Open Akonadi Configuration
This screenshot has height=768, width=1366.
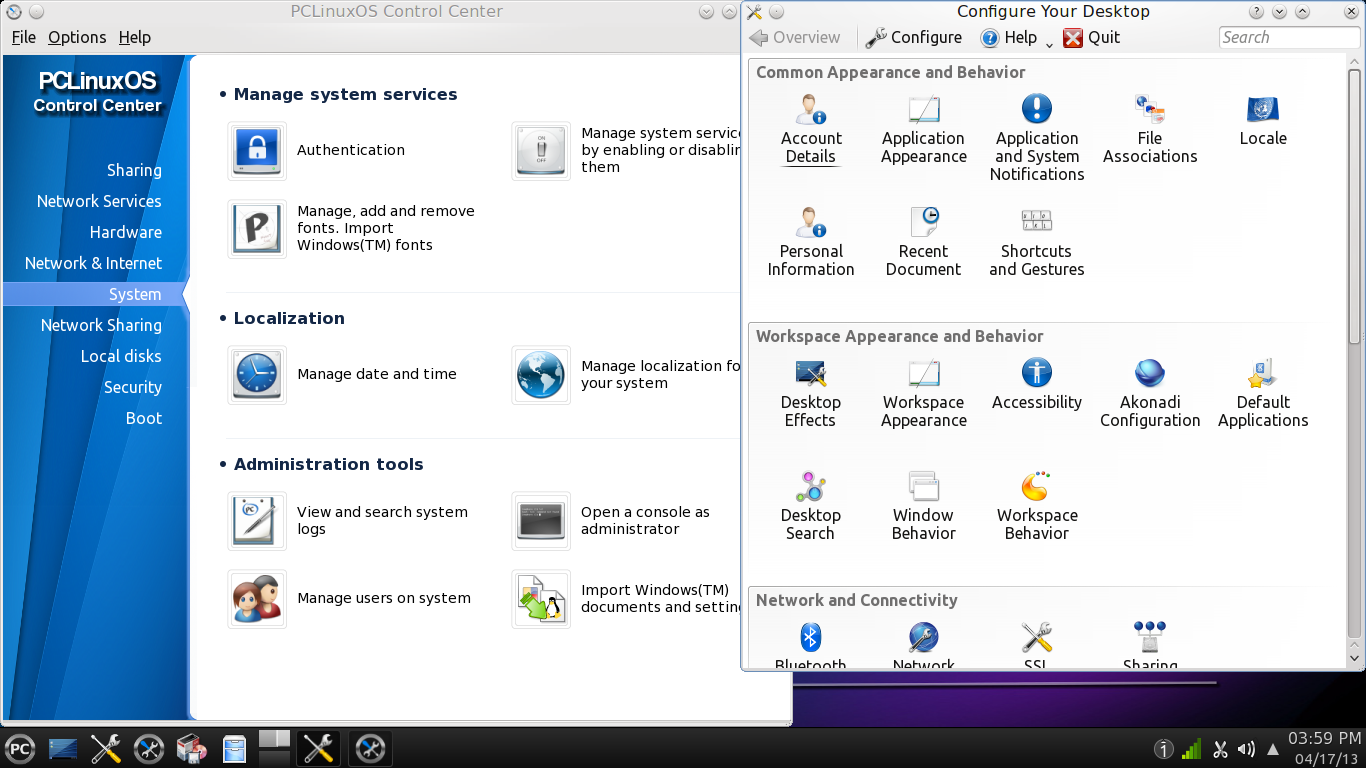[x=1150, y=393]
